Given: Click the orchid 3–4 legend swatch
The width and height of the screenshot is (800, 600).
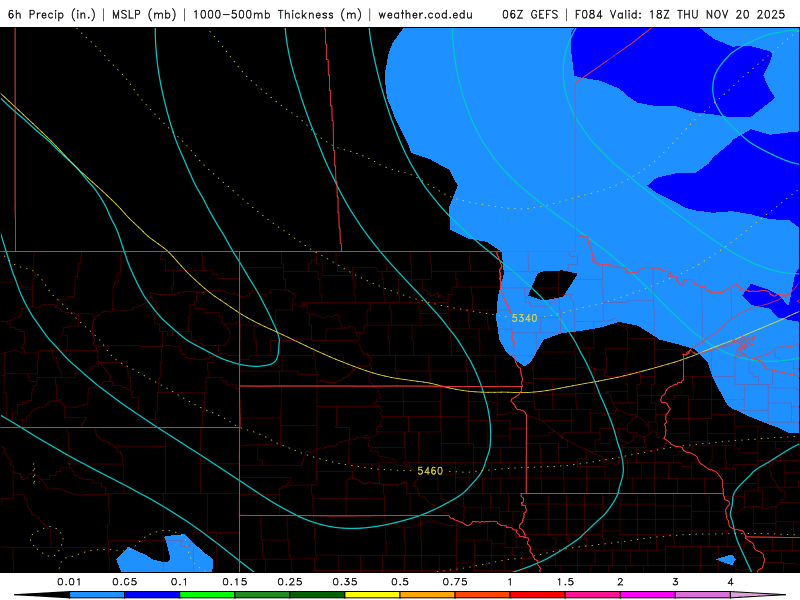Looking at the screenshot, I should click(703, 595).
